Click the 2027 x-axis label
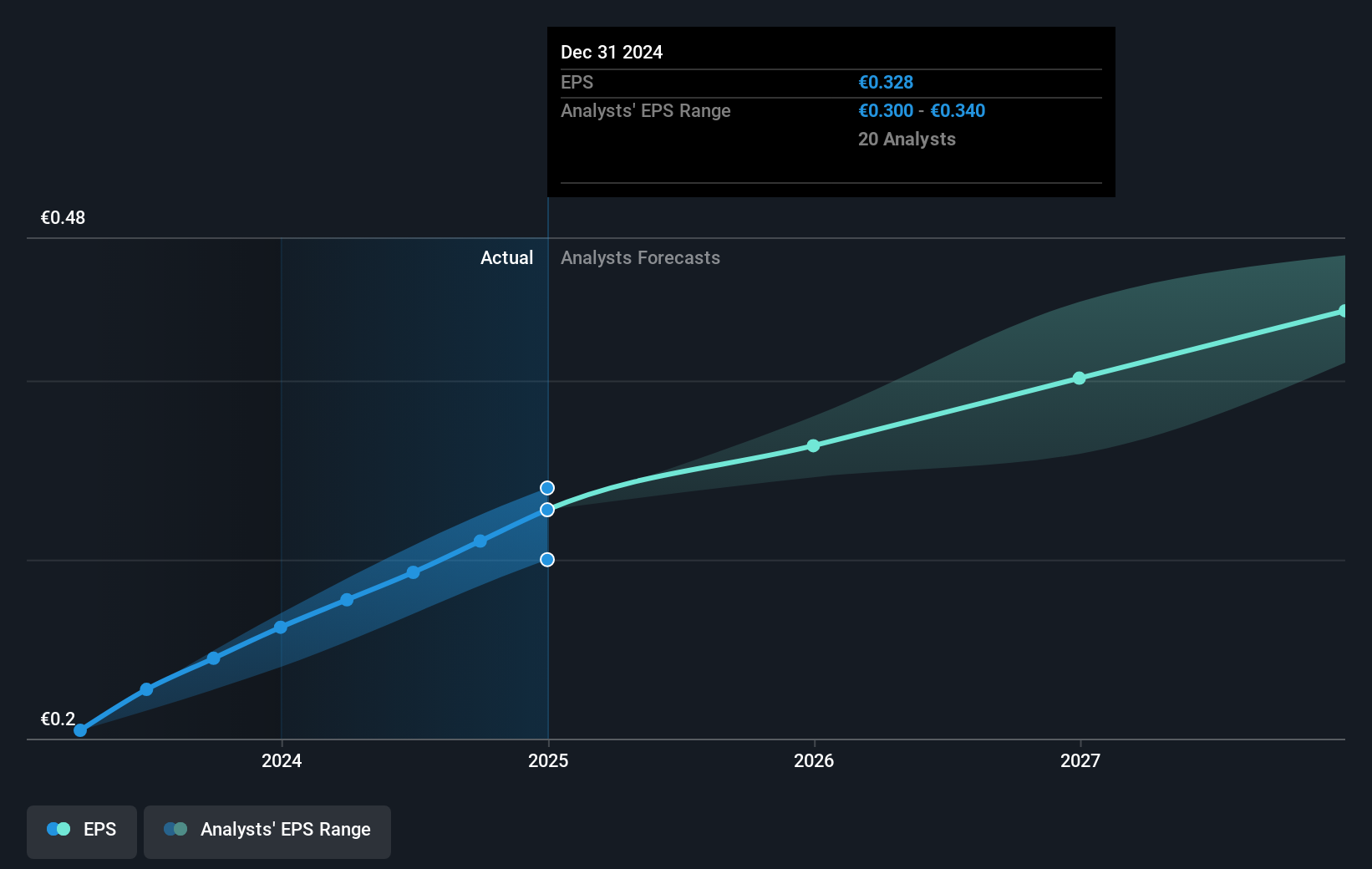This screenshot has width=1372, height=869. [1080, 760]
